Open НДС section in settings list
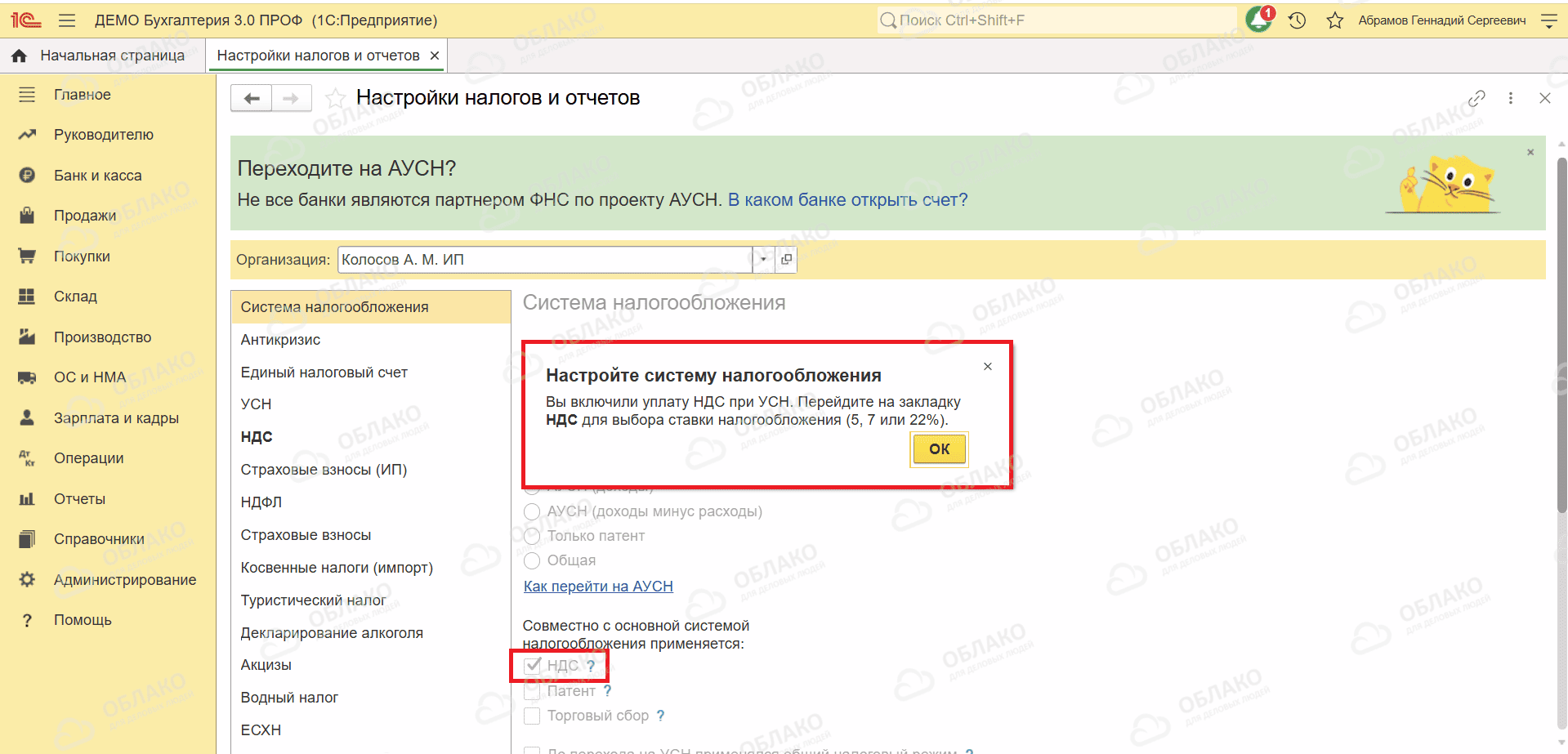Viewport: 1568px width, 754px height. (257, 437)
